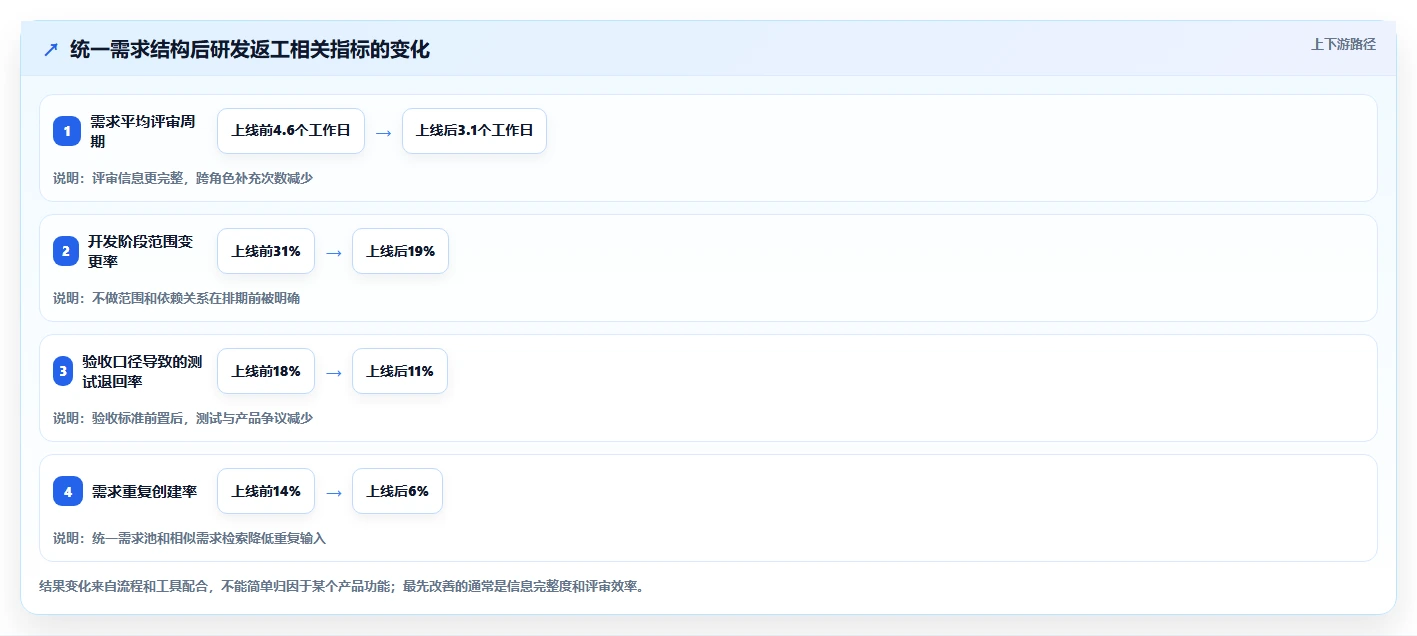This screenshot has height=636, width=1417.
Task: Click the note 统一需求池和相似需求检索降低重复输入
Action: coord(189,538)
